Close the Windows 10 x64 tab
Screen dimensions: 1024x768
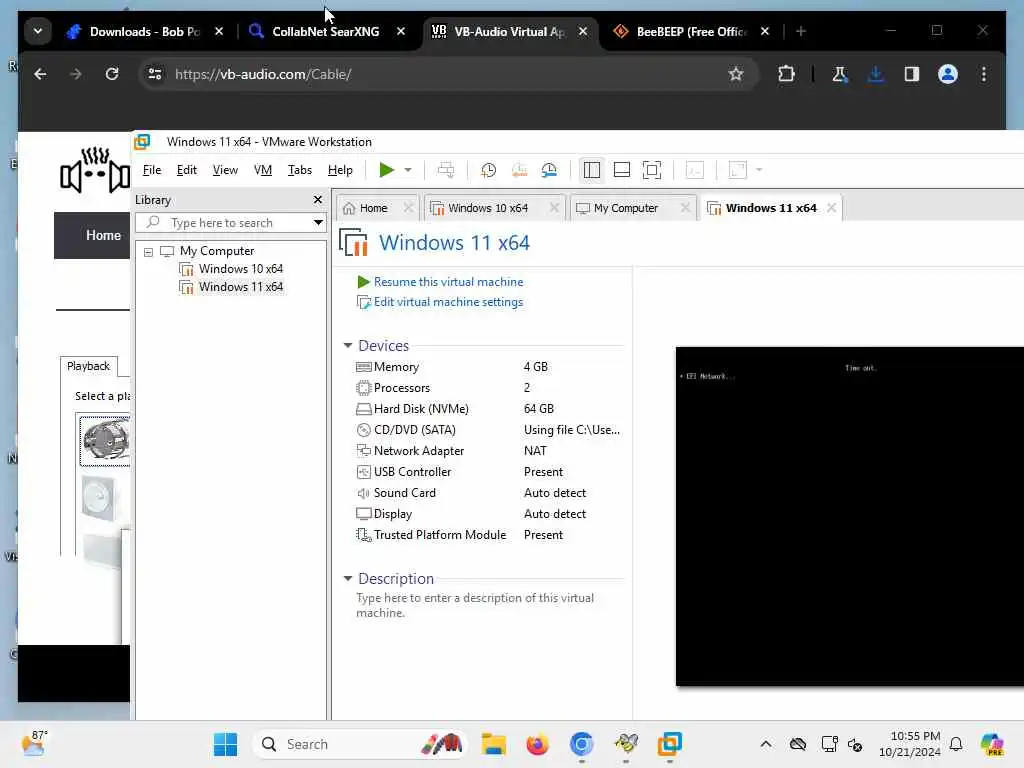(554, 208)
